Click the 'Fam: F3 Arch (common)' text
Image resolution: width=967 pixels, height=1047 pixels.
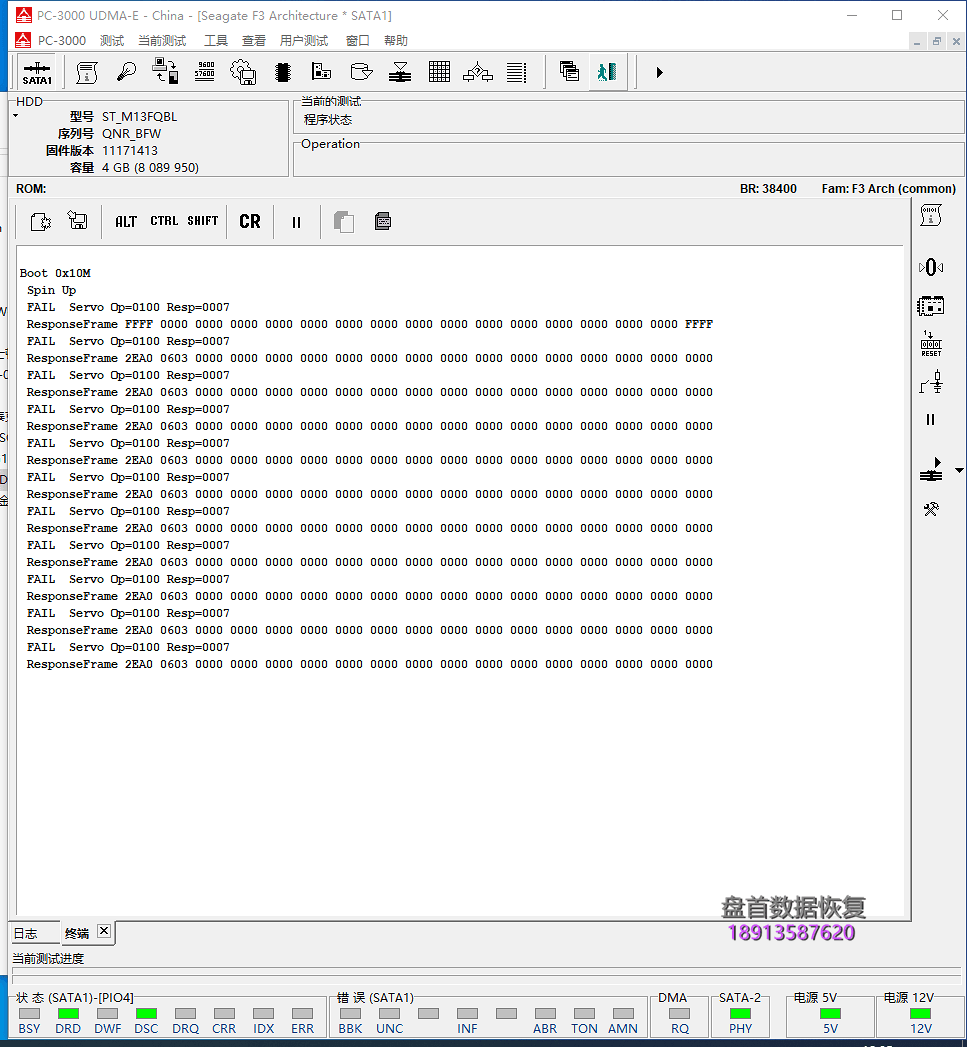(889, 189)
